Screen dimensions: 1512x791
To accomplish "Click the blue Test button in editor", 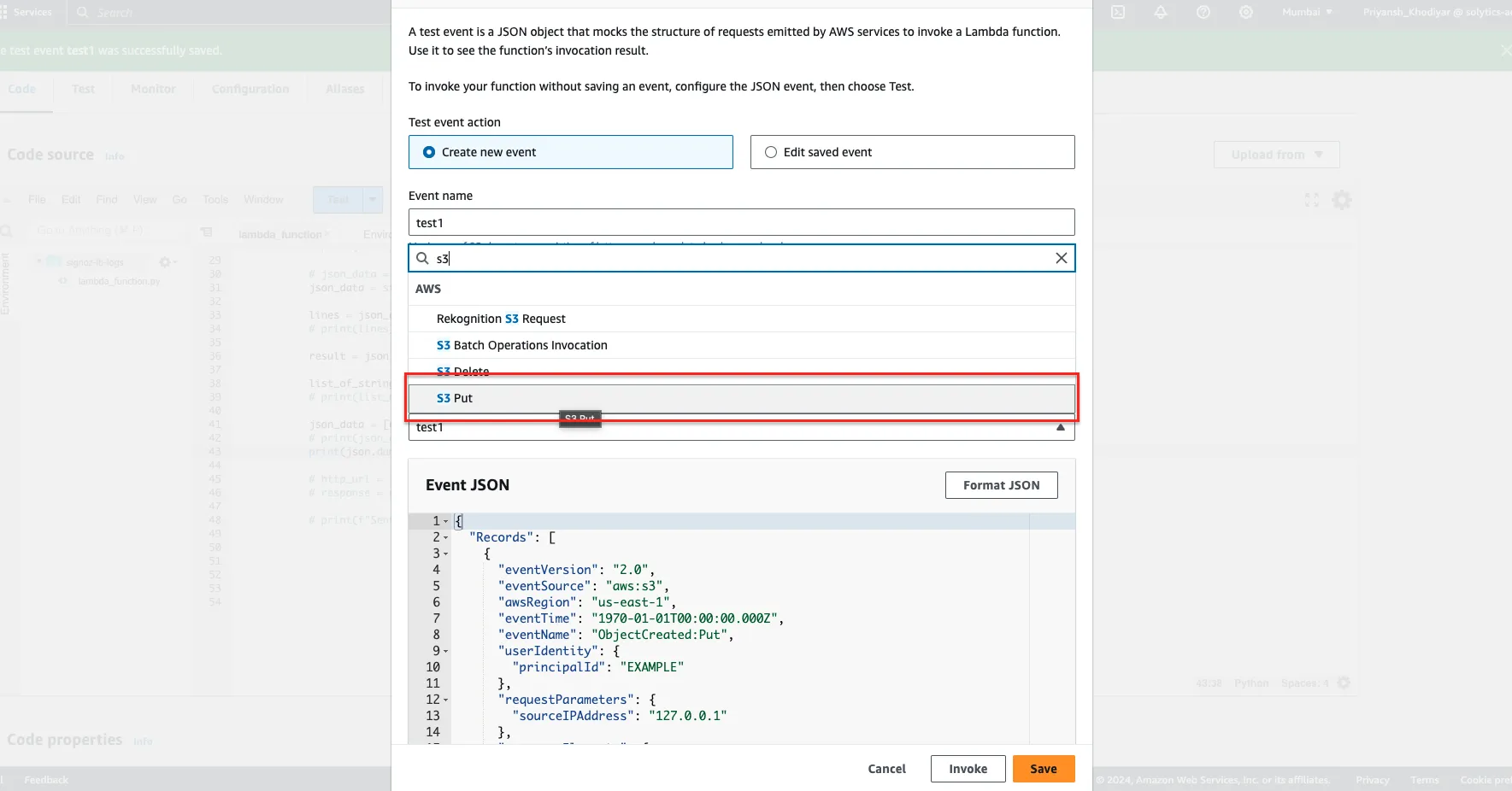I will [338, 200].
